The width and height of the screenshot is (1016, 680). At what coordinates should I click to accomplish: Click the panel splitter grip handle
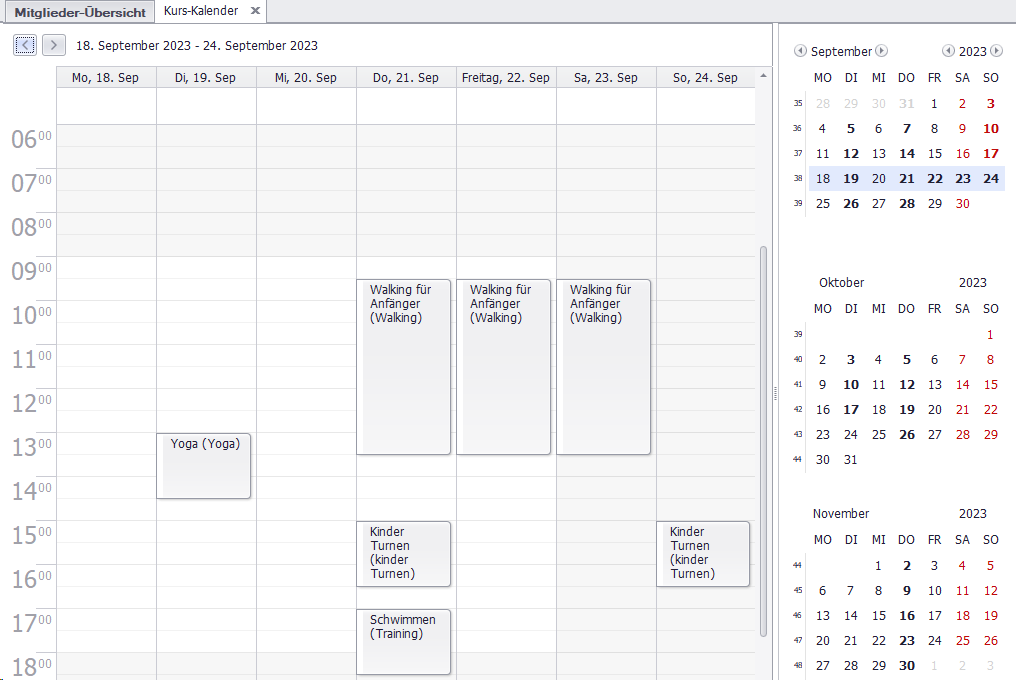point(775,394)
